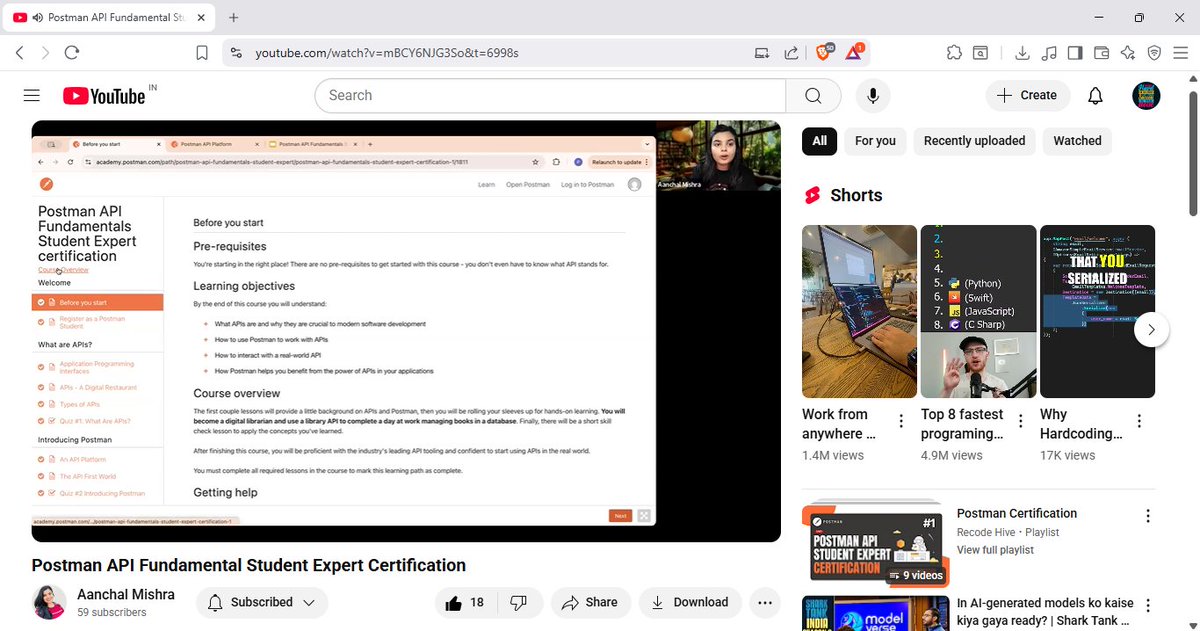Screen dimensions: 1200x631
Task: Open options for Postman Certification playlist
Action: pos(1148,516)
